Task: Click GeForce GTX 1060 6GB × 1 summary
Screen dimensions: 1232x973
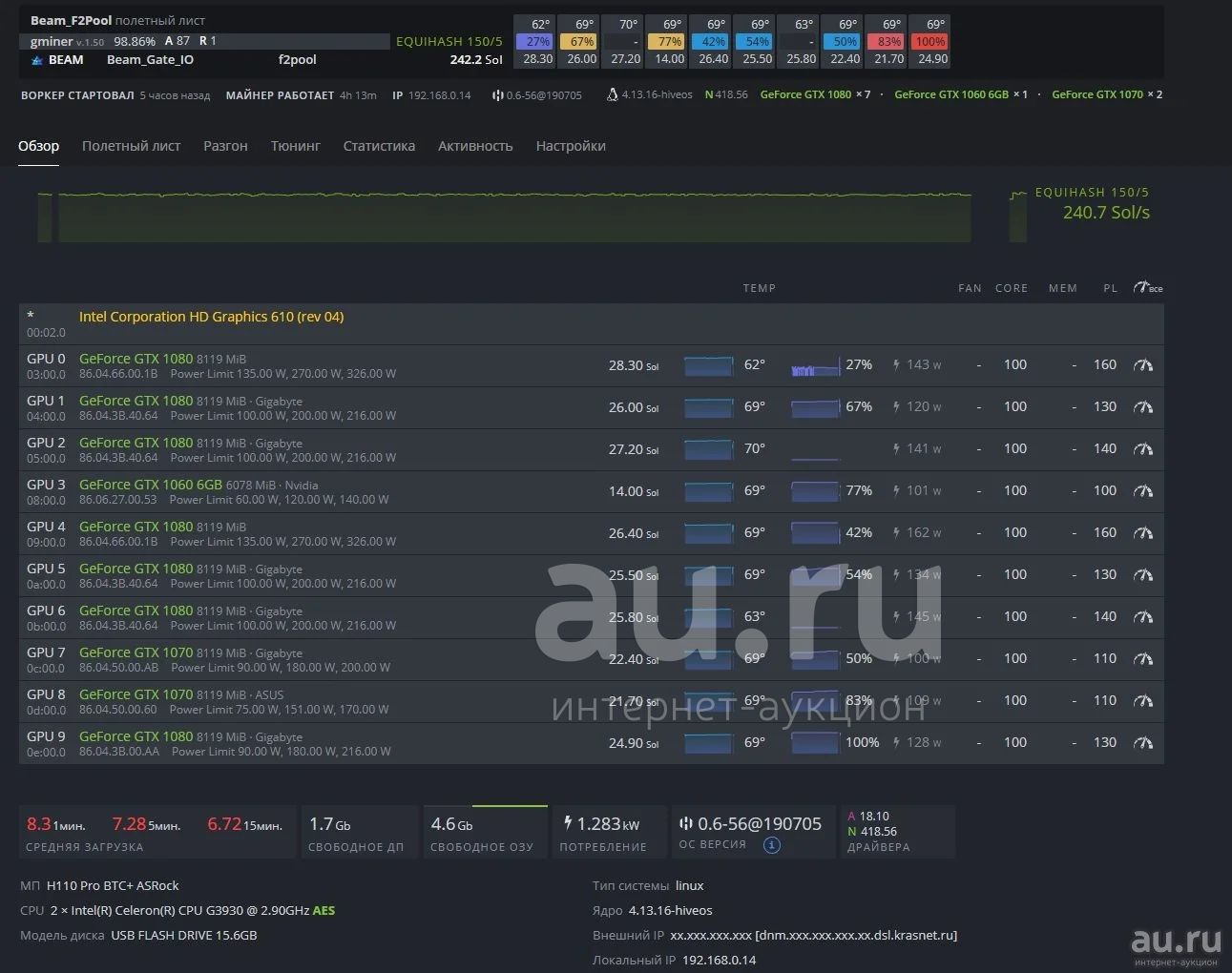Action: tap(961, 94)
